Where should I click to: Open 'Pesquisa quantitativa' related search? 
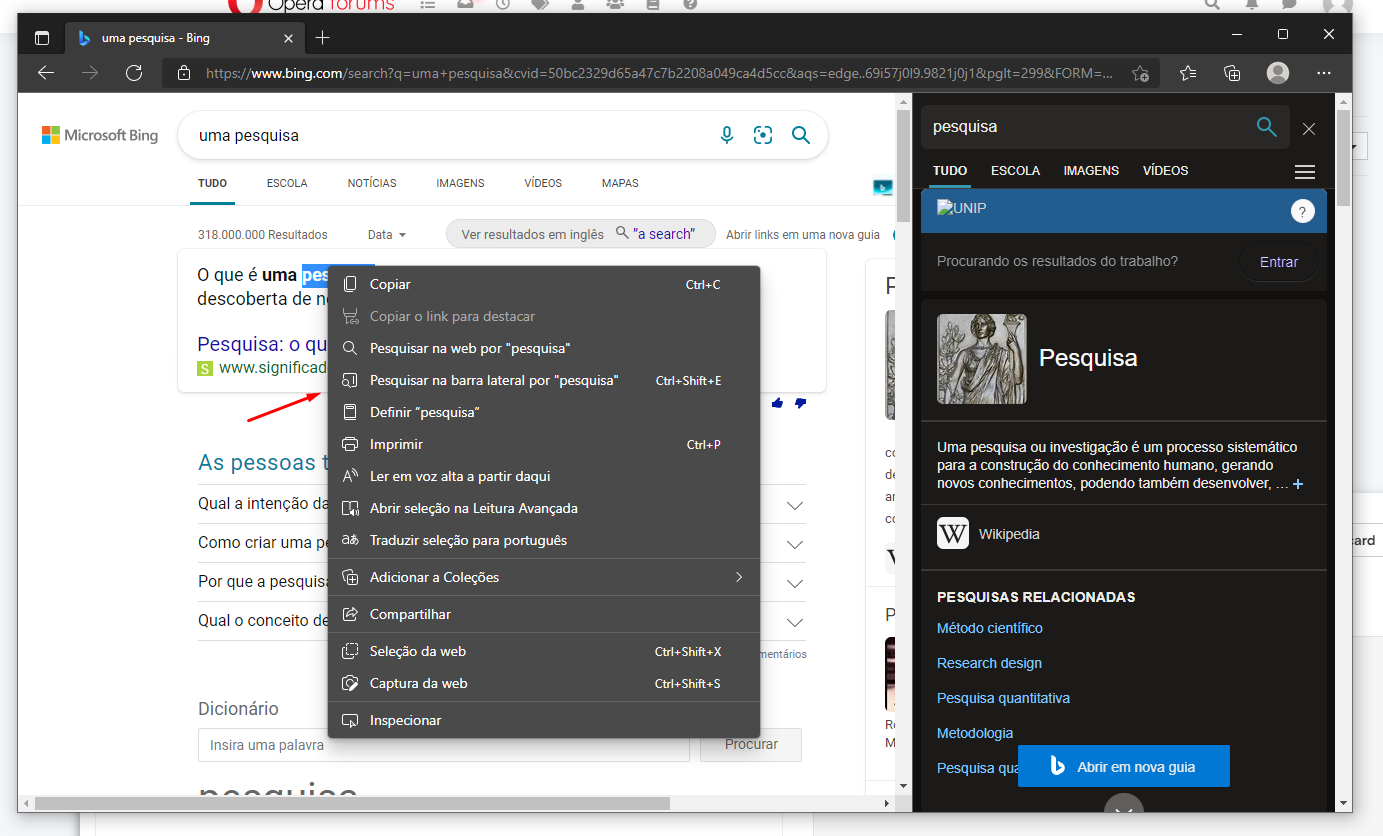(1003, 698)
